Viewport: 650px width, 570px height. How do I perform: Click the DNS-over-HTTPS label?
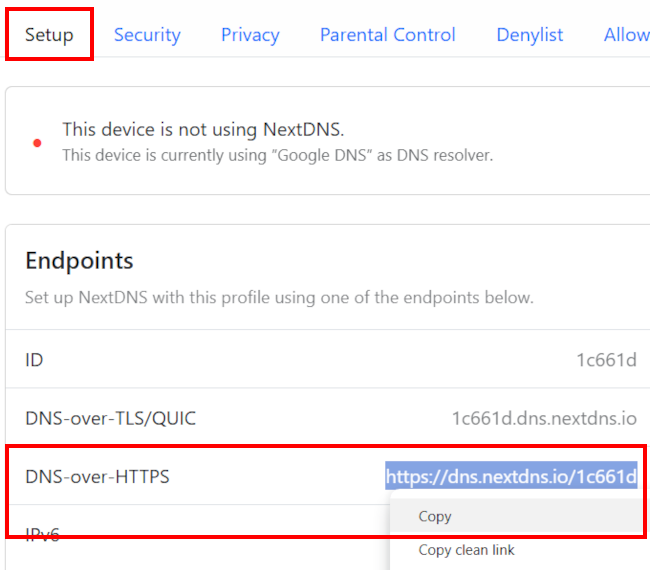click(x=97, y=477)
